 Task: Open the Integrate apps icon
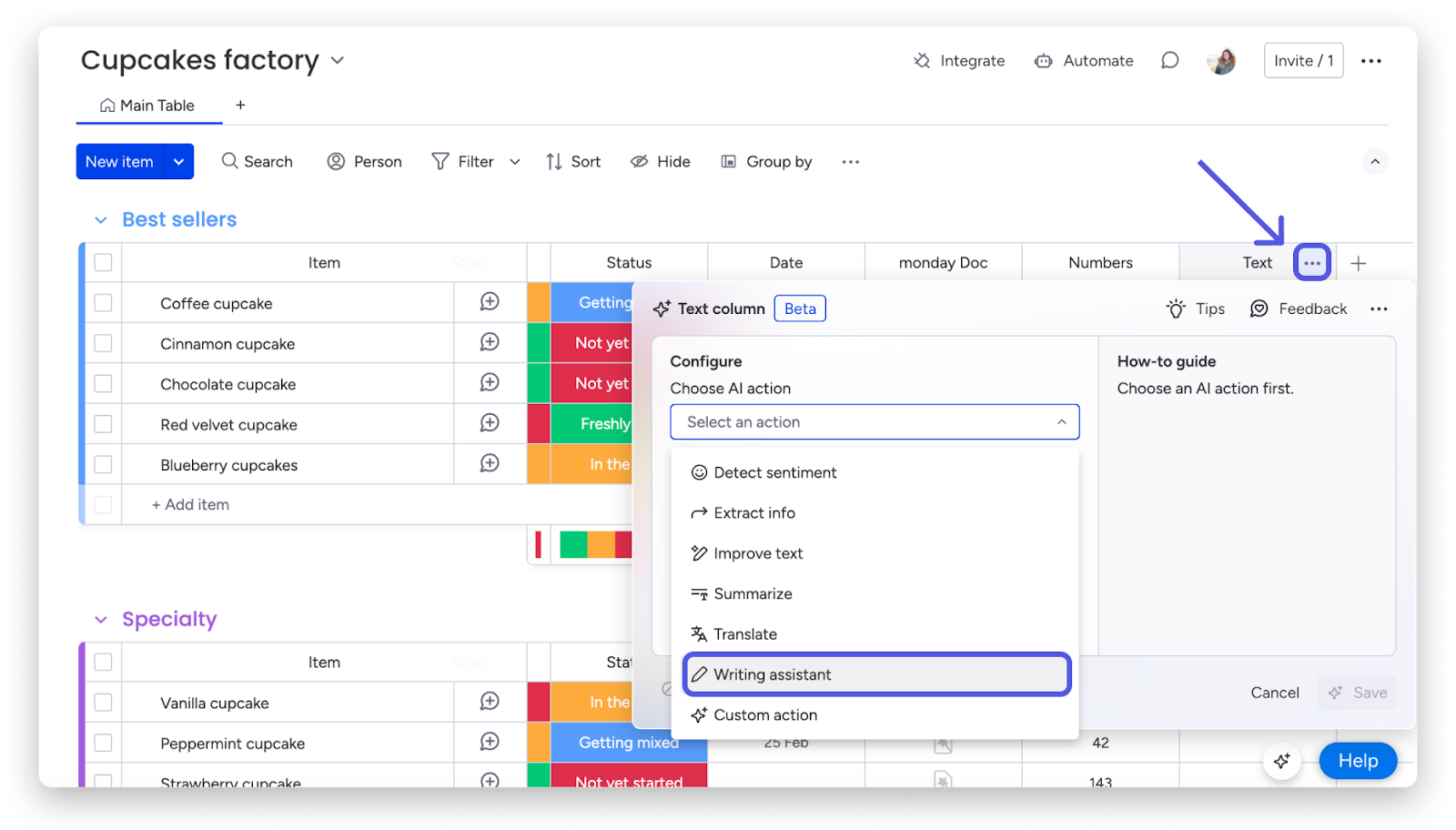click(x=922, y=61)
